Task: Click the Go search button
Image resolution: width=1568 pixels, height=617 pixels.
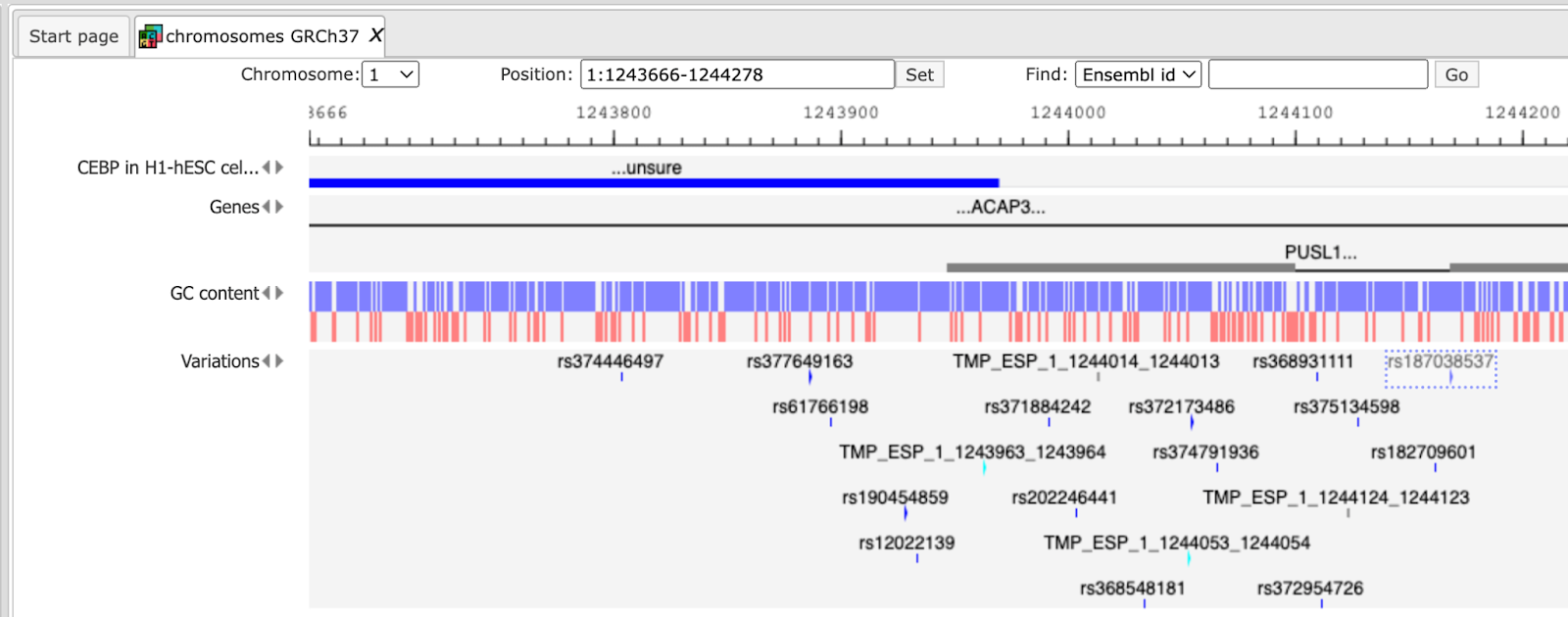Action: click(1456, 74)
